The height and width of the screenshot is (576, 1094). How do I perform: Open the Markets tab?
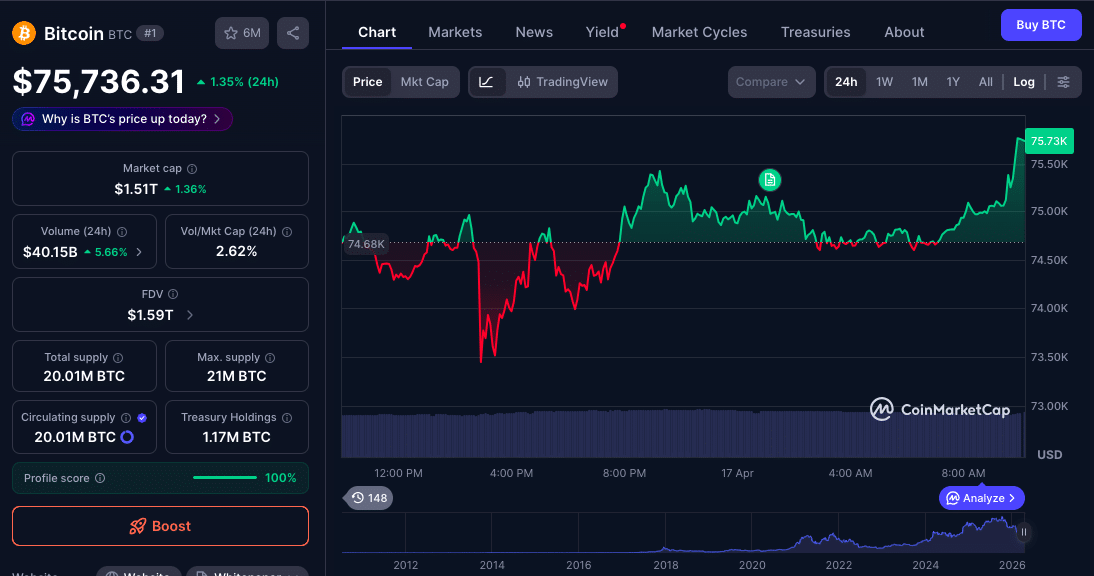[x=455, y=32]
